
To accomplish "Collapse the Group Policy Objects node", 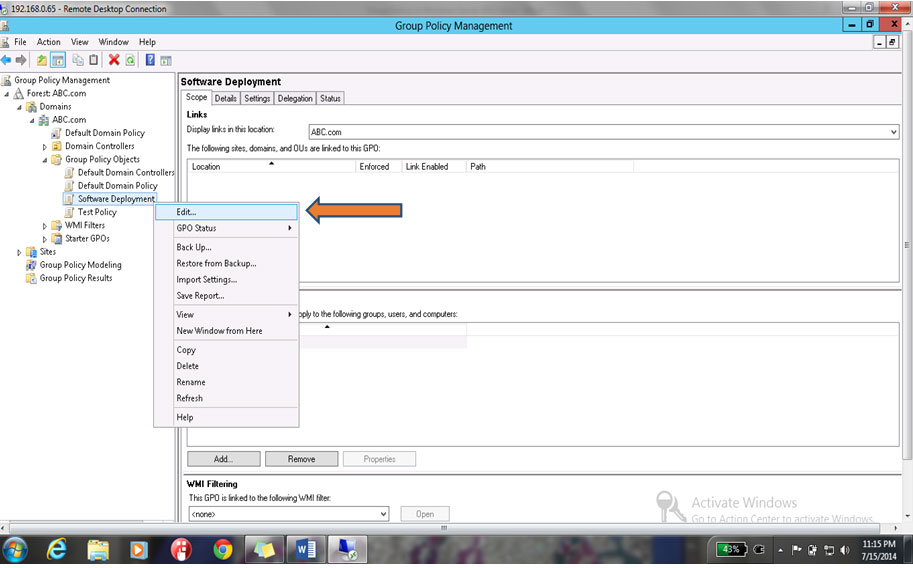I will tap(45, 160).
